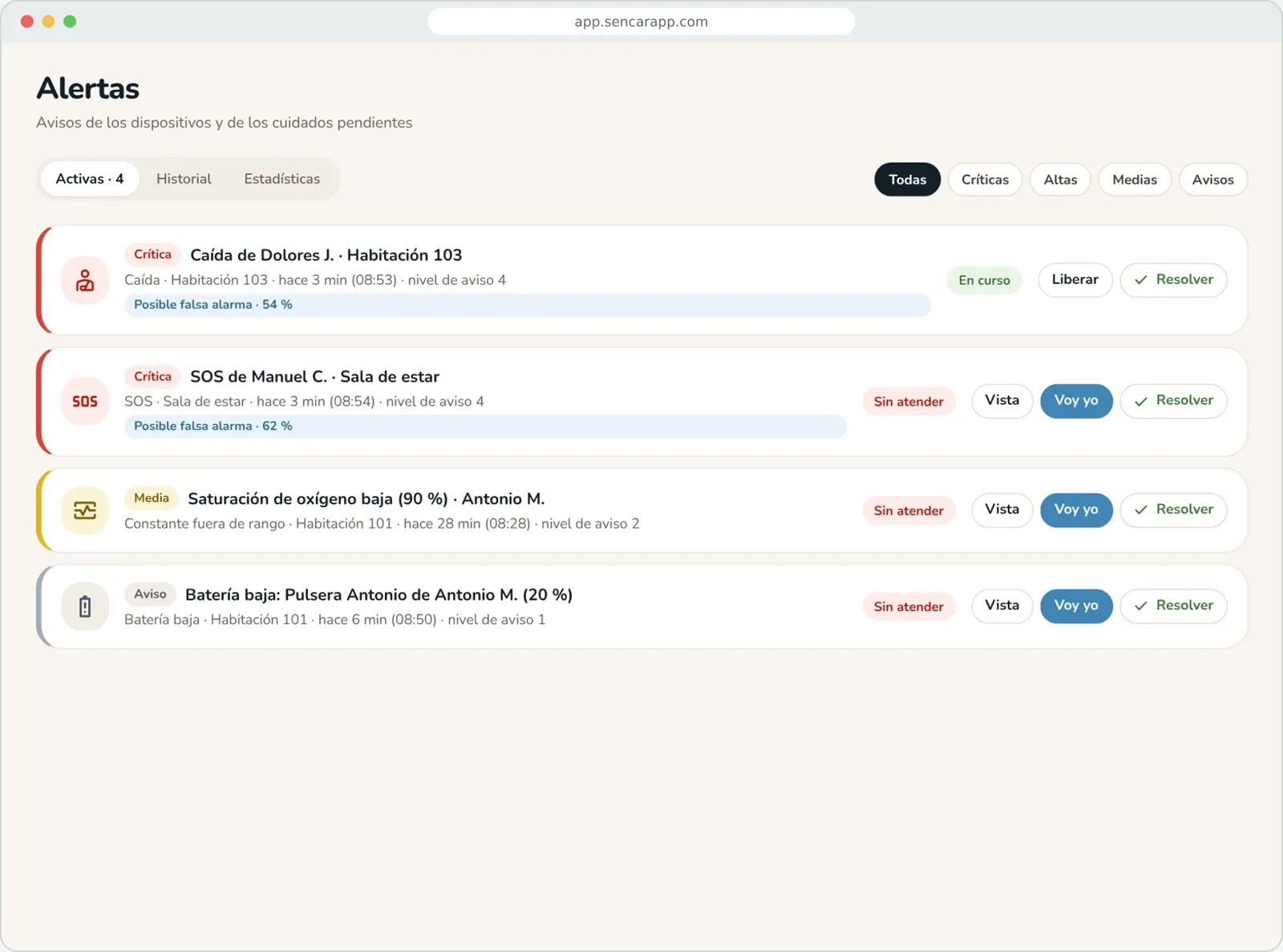Open the Estadísticas tab
Image resolution: width=1283 pixels, height=952 pixels.
click(282, 179)
